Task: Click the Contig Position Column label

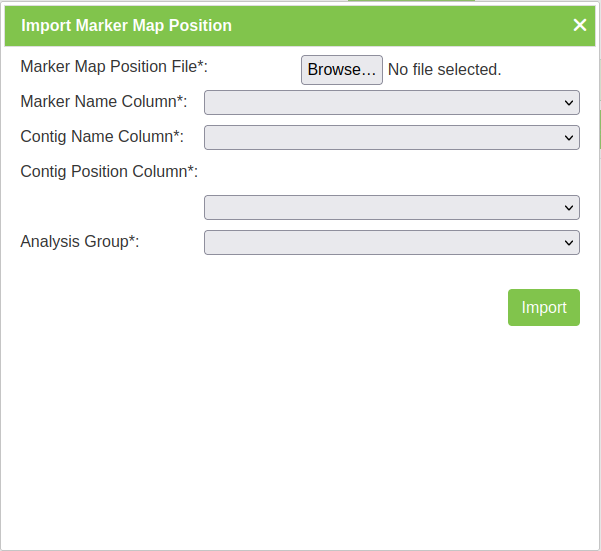Action: coord(109,171)
